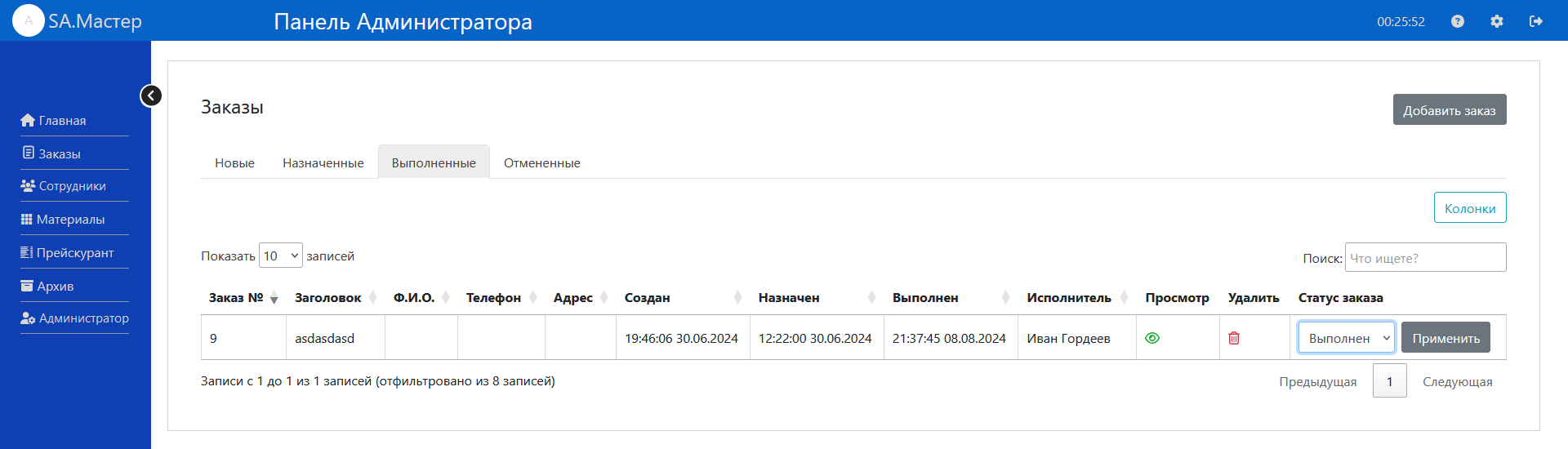Click the user avatar circle icon

[29, 20]
